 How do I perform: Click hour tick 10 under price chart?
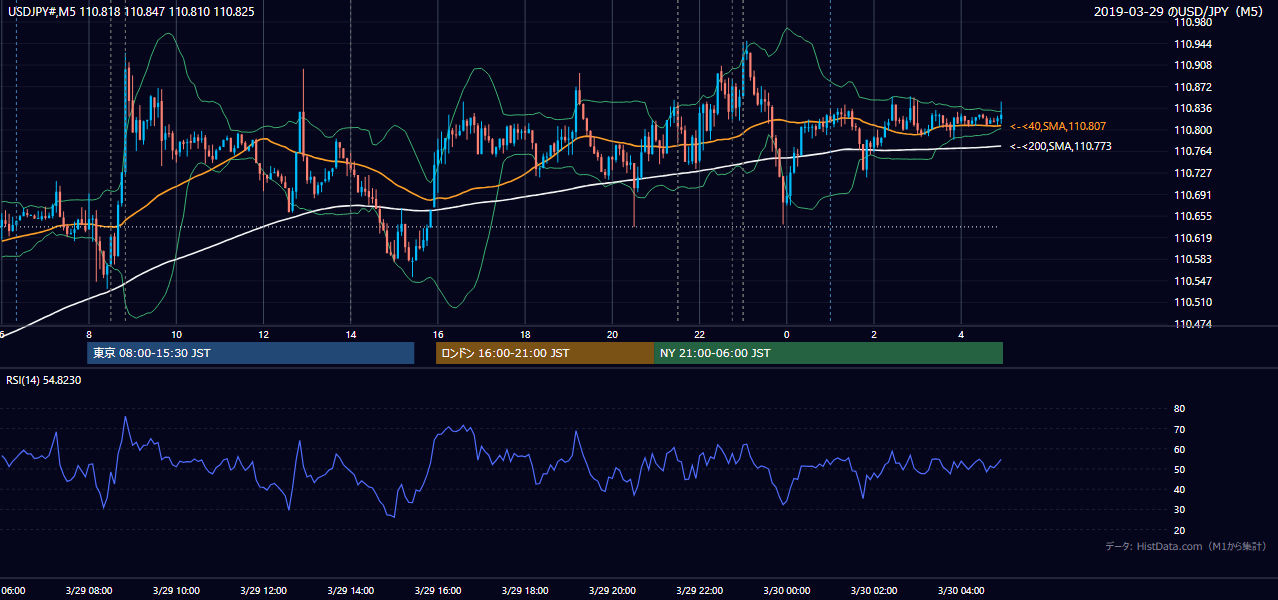coord(176,334)
